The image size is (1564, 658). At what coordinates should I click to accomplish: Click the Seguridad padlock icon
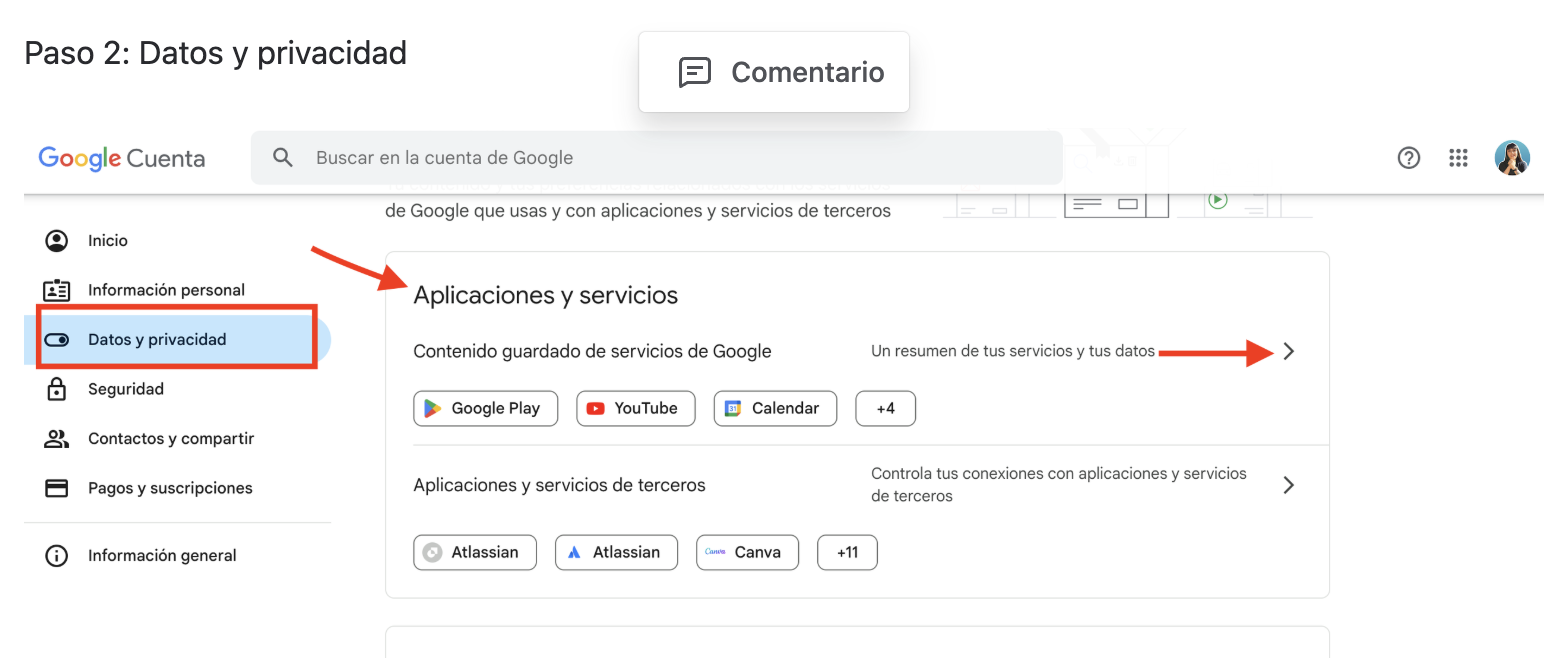click(57, 389)
